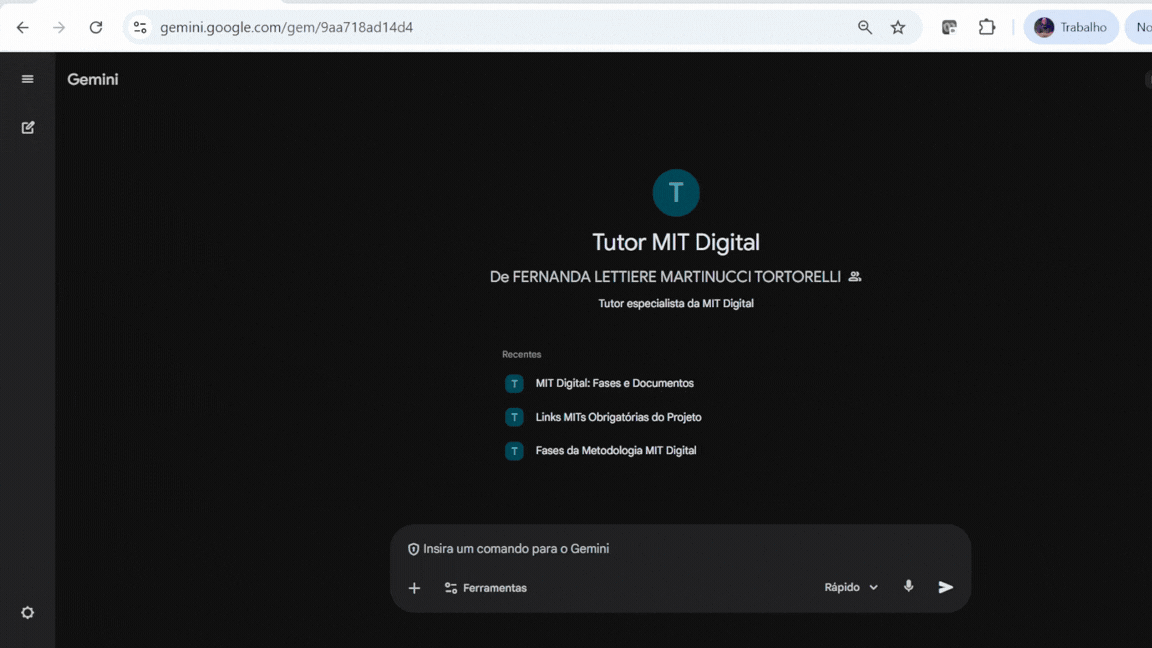Click the Tutor MIT Digital title
Screen dimensions: 1152x648
point(676,242)
